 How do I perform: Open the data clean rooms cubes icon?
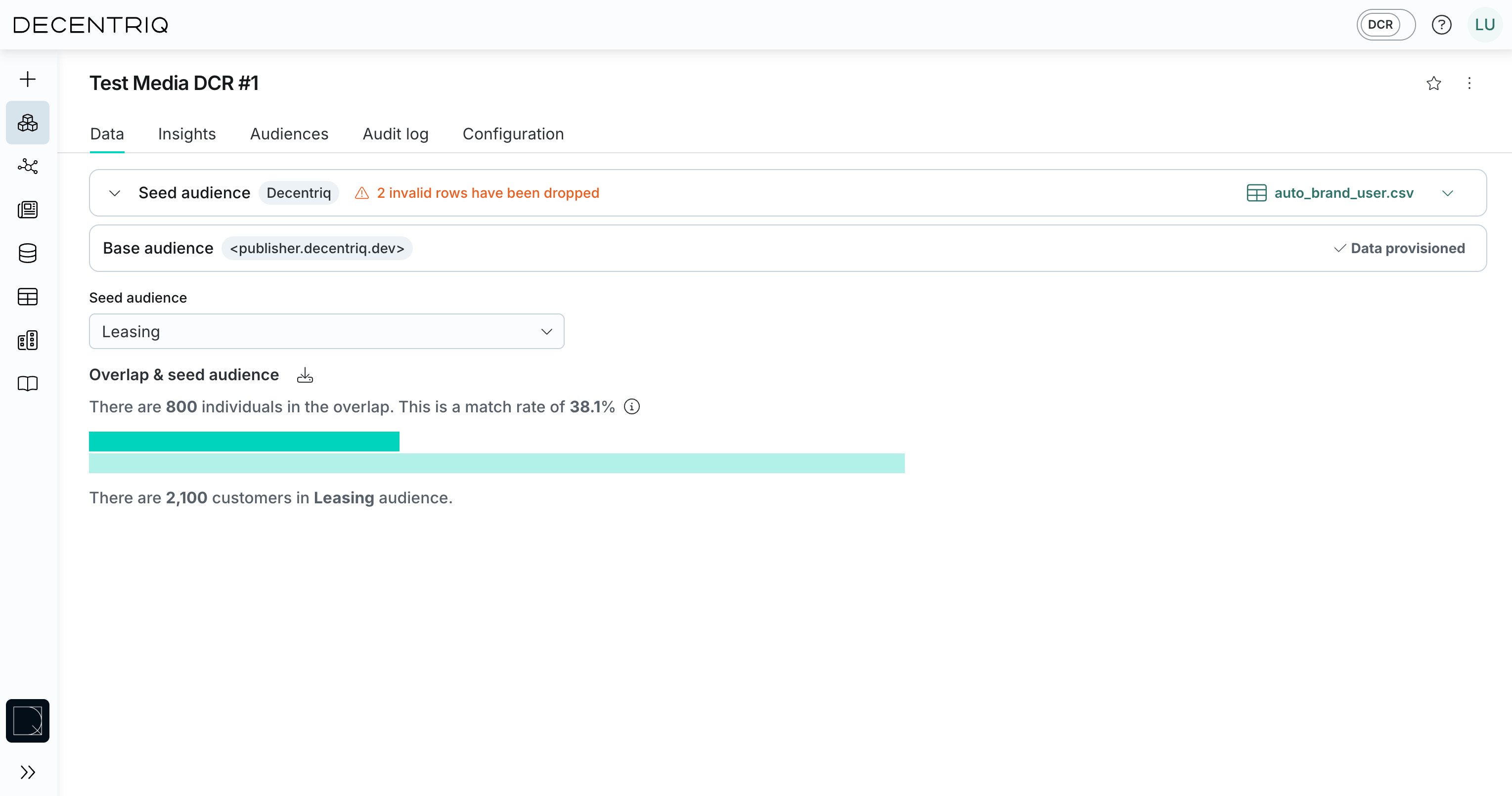28,123
